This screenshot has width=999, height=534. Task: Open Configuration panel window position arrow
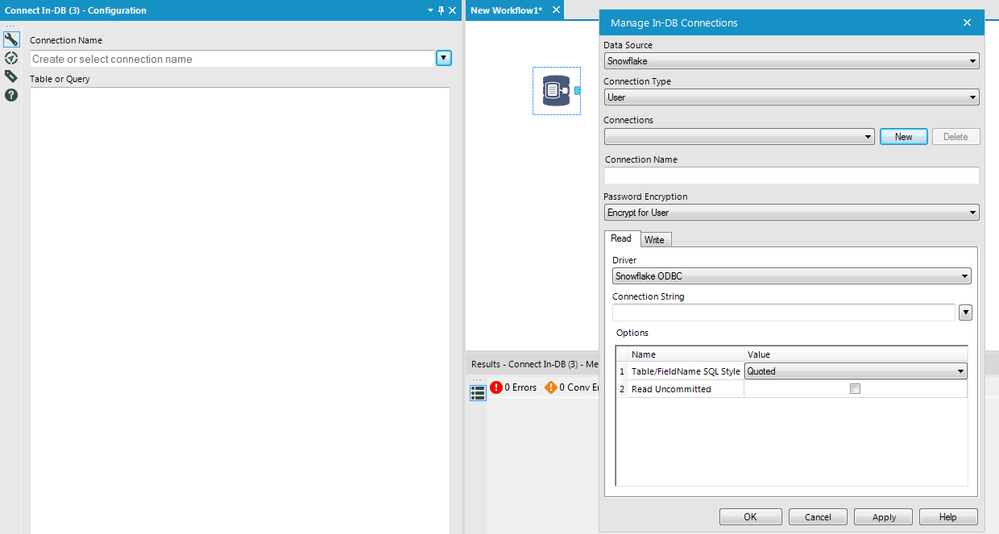[x=430, y=10]
